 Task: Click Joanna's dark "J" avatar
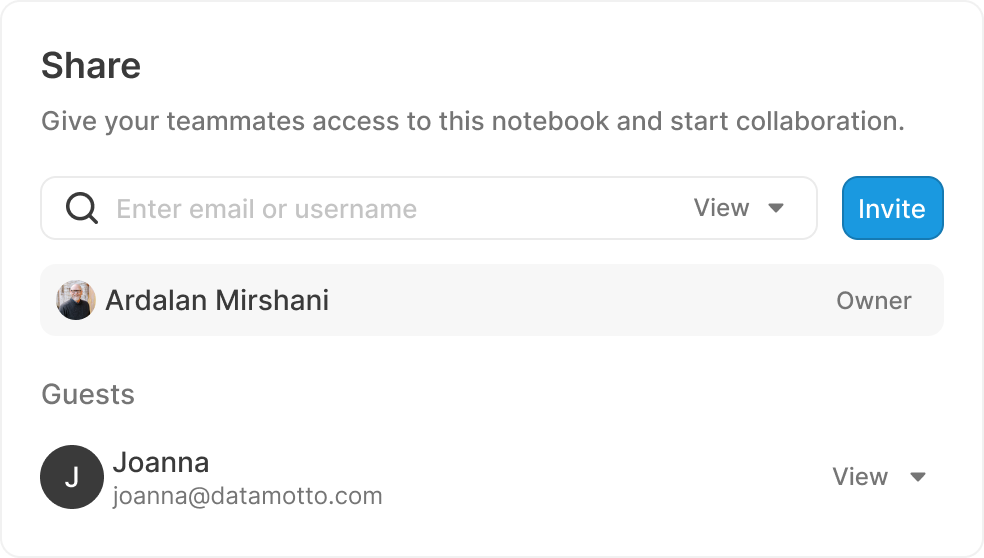72,477
